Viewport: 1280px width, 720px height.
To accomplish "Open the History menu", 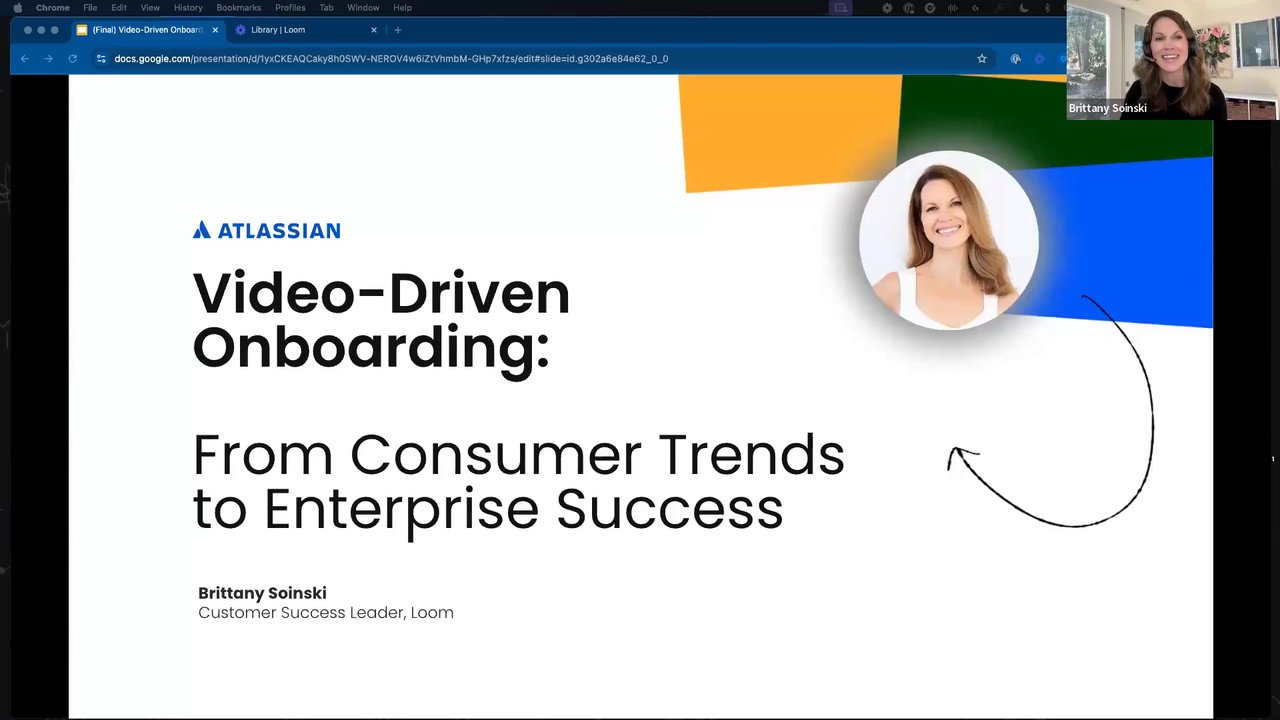I will point(188,8).
